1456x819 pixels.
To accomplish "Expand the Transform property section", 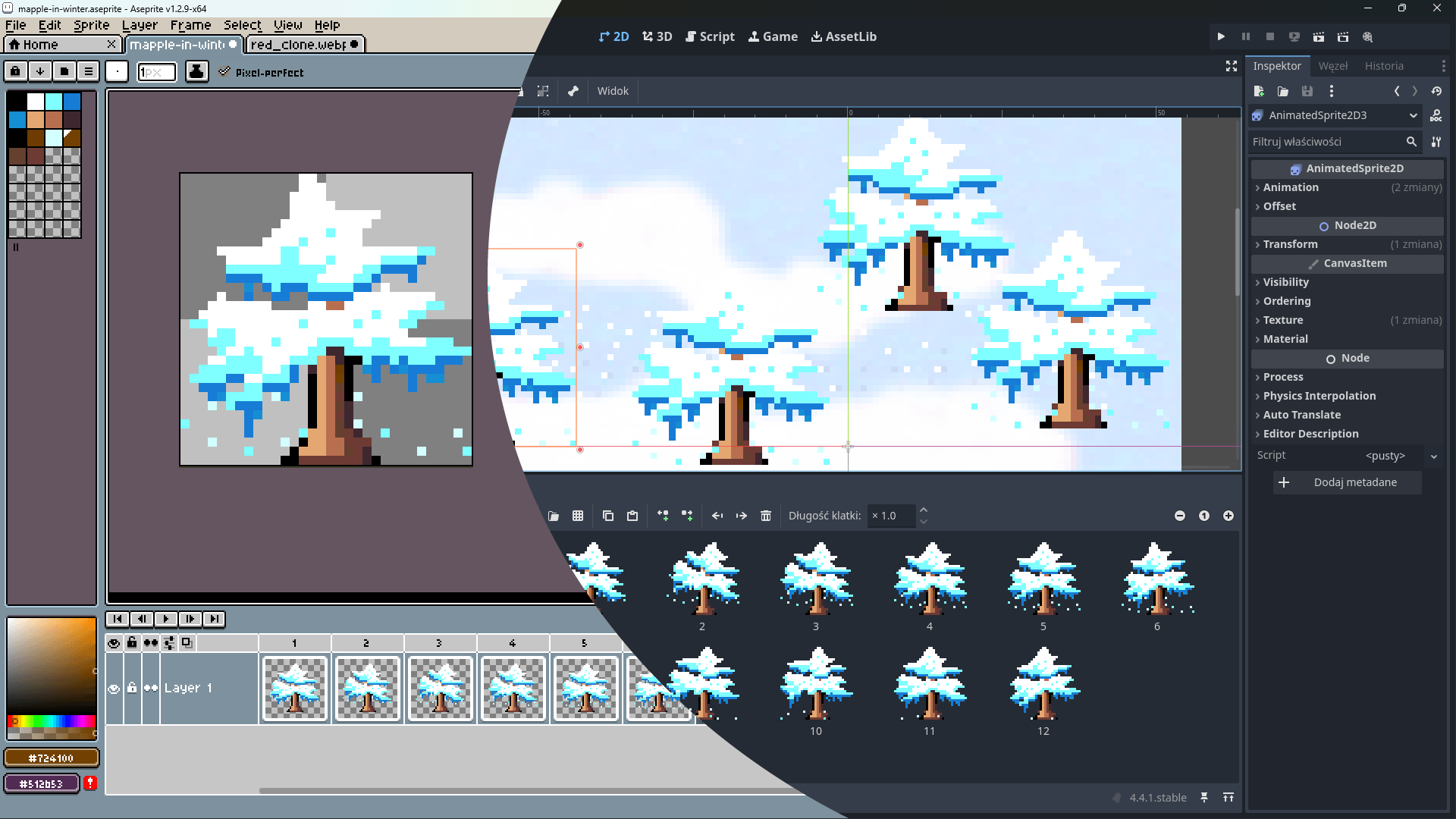I will (1291, 244).
